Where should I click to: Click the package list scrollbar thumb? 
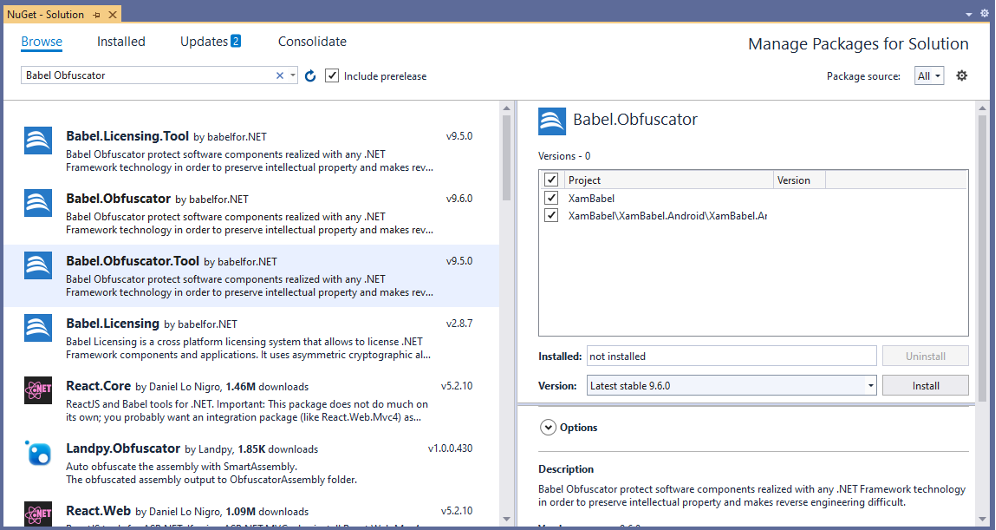pos(506,158)
